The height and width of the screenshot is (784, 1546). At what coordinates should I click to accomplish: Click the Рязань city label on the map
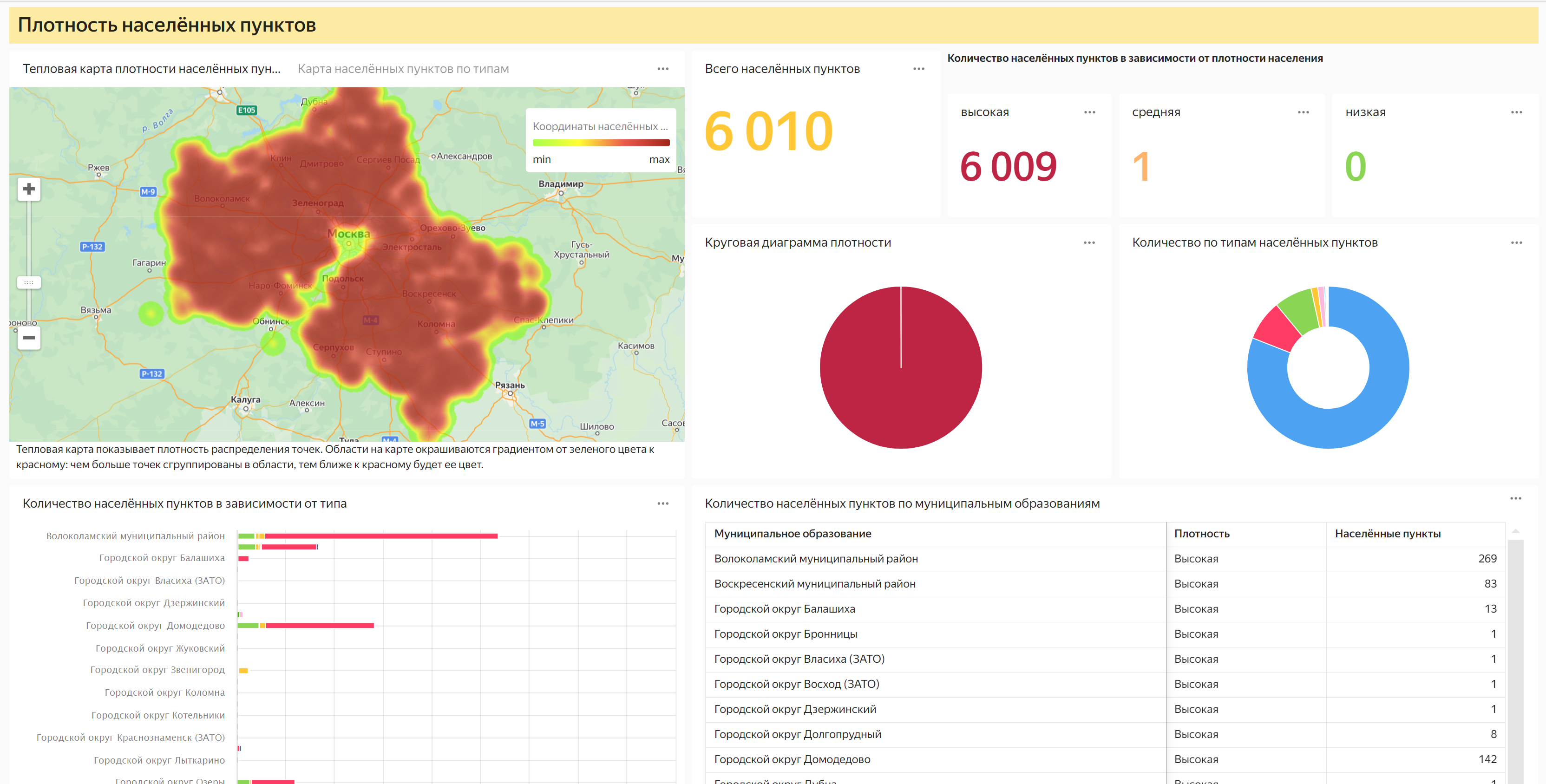(x=510, y=385)
